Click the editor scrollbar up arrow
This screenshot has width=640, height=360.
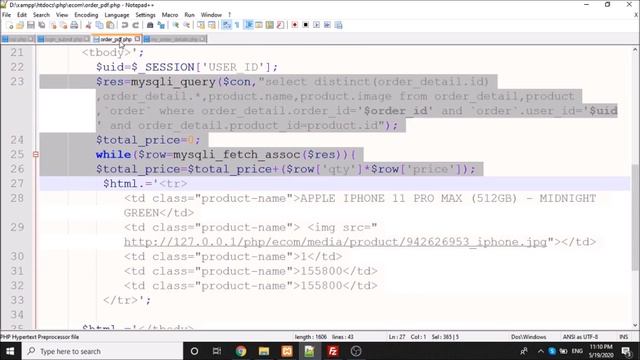click(x=635, y=50)
